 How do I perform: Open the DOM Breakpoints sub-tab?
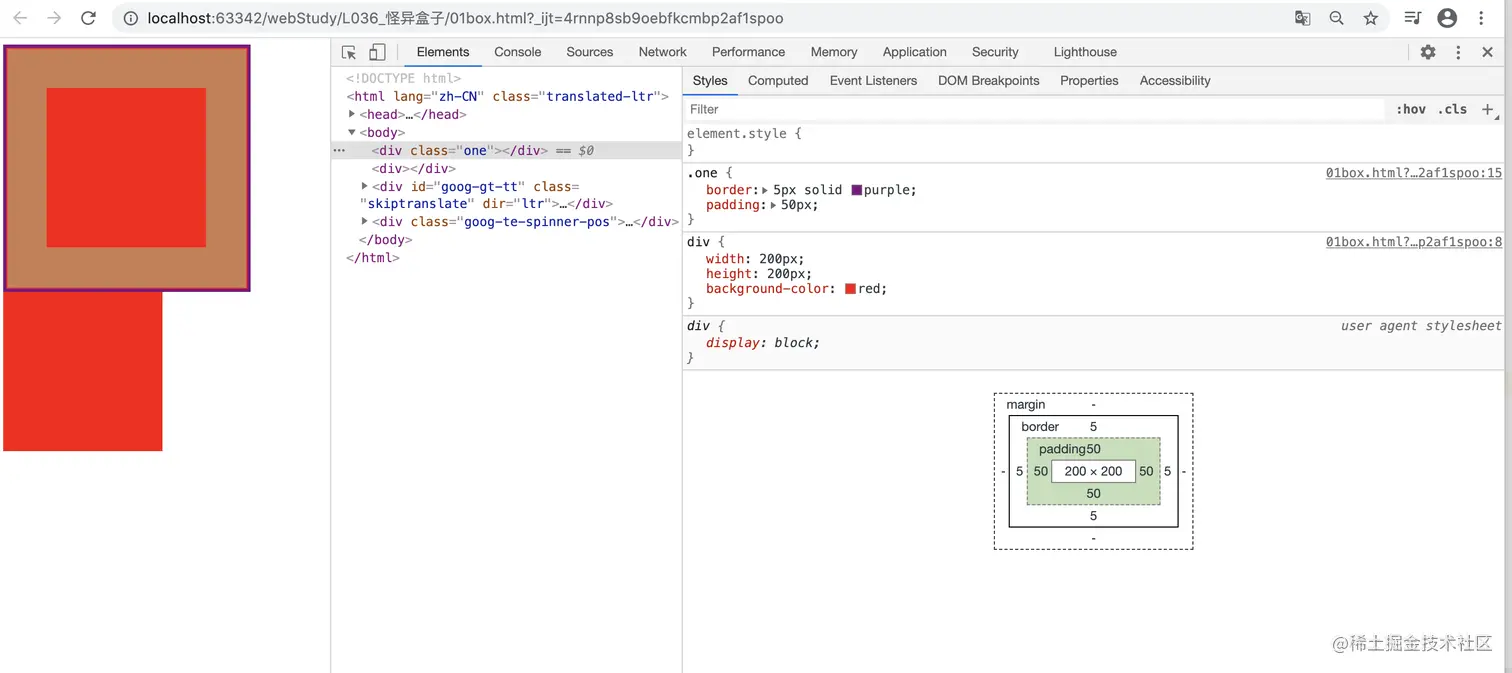point(988,81)
